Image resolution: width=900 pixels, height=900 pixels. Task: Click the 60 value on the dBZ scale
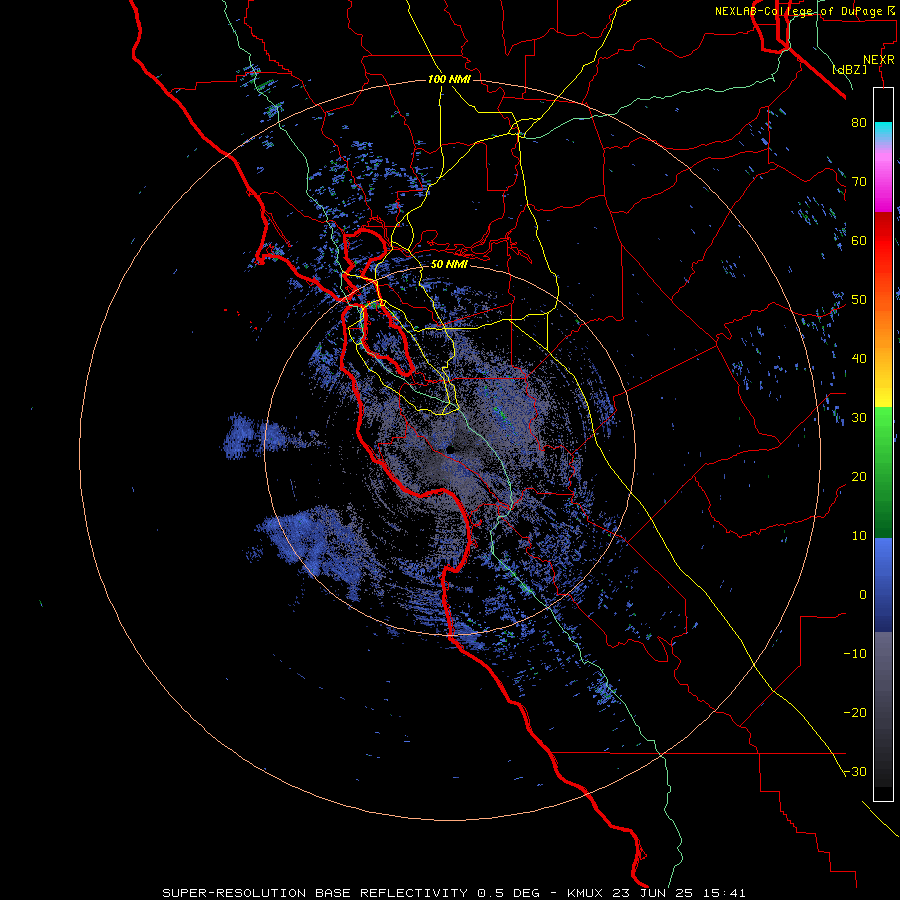coord(859,240)
